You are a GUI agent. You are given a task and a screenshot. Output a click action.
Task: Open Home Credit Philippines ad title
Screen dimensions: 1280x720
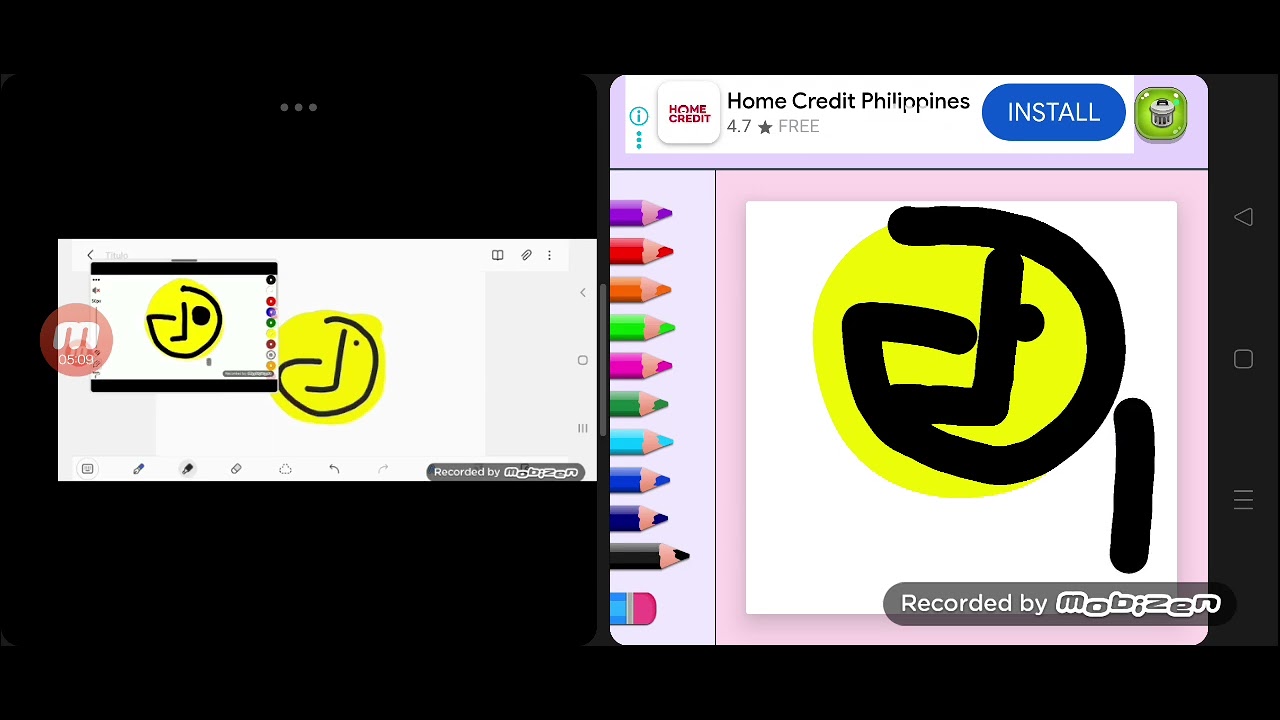point(848,101)
